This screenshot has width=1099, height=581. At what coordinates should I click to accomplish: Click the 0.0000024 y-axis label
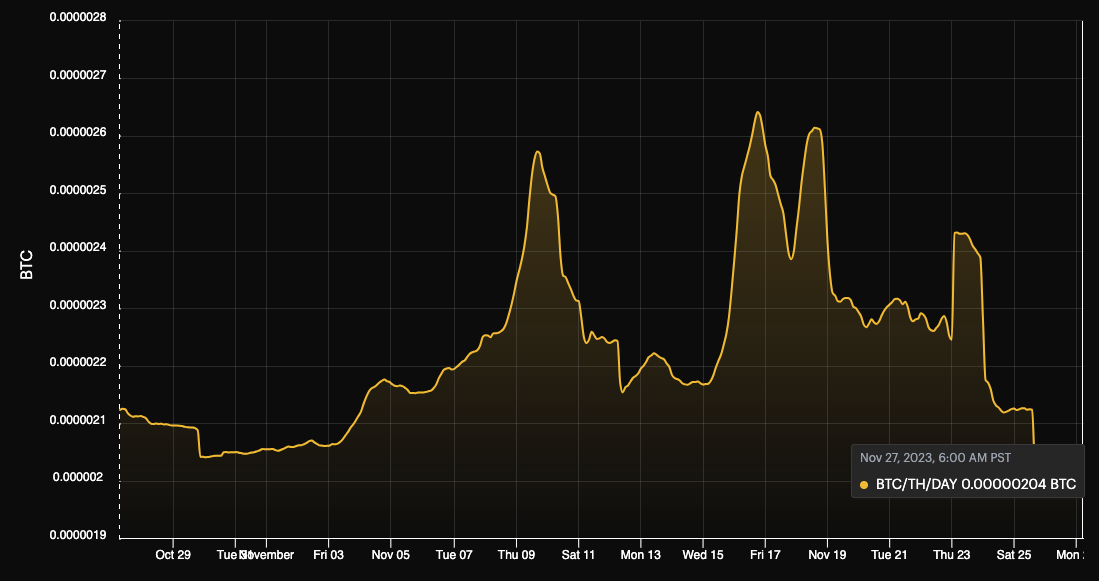(78, 247)
